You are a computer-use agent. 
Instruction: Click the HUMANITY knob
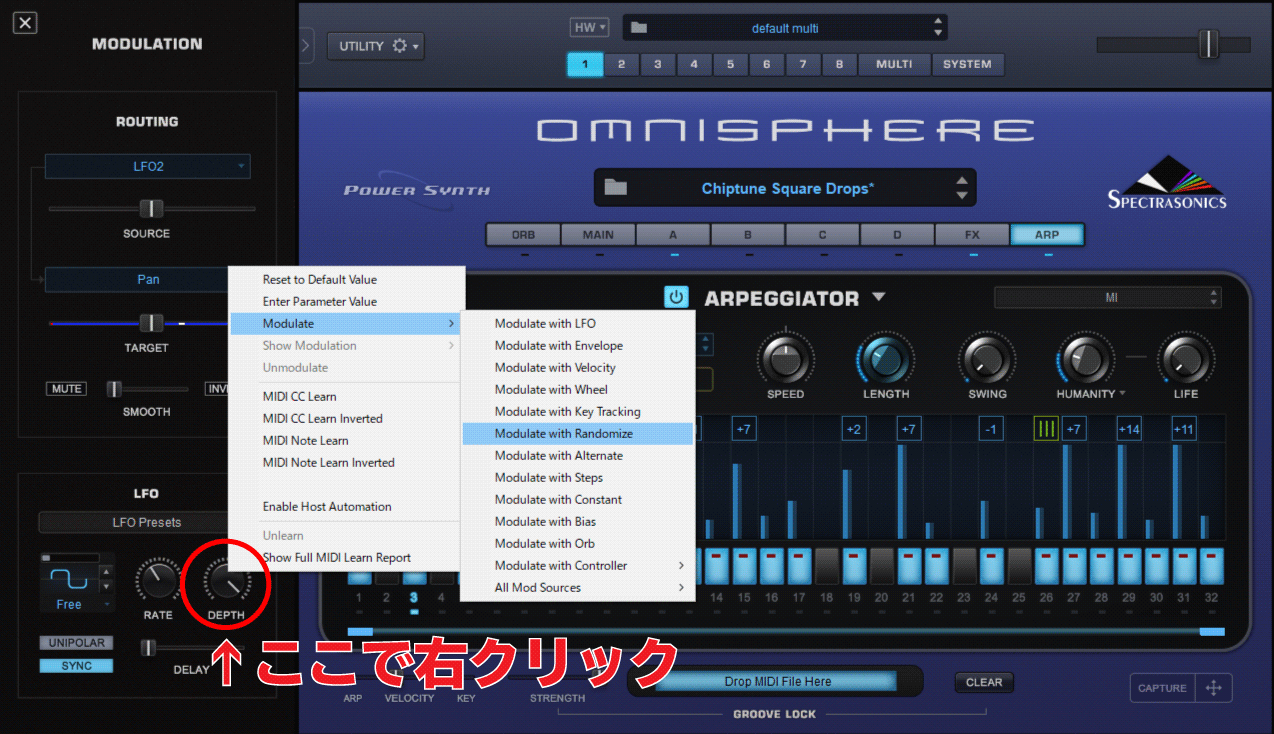click(x=1085, y=358)
